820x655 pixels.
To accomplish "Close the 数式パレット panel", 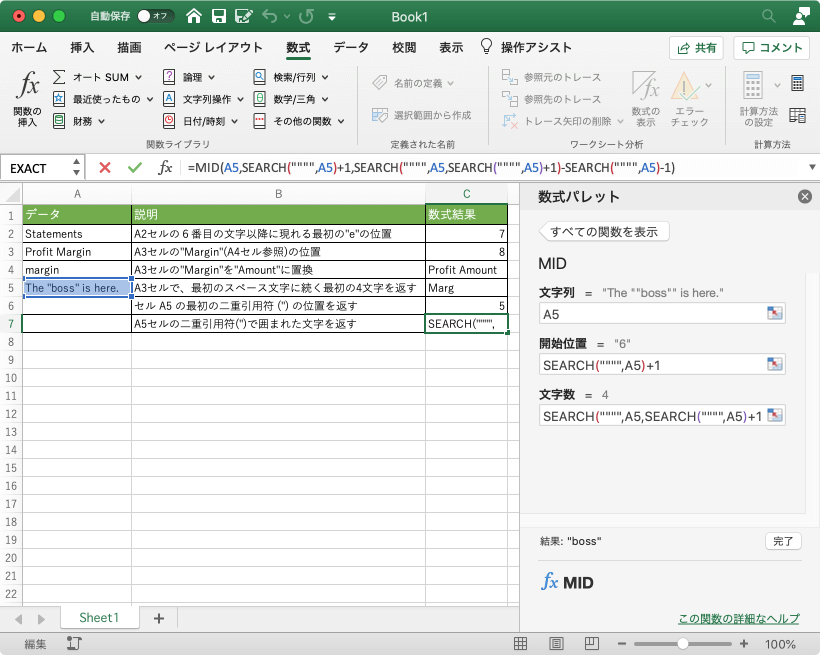I will (x=805, y=197).
